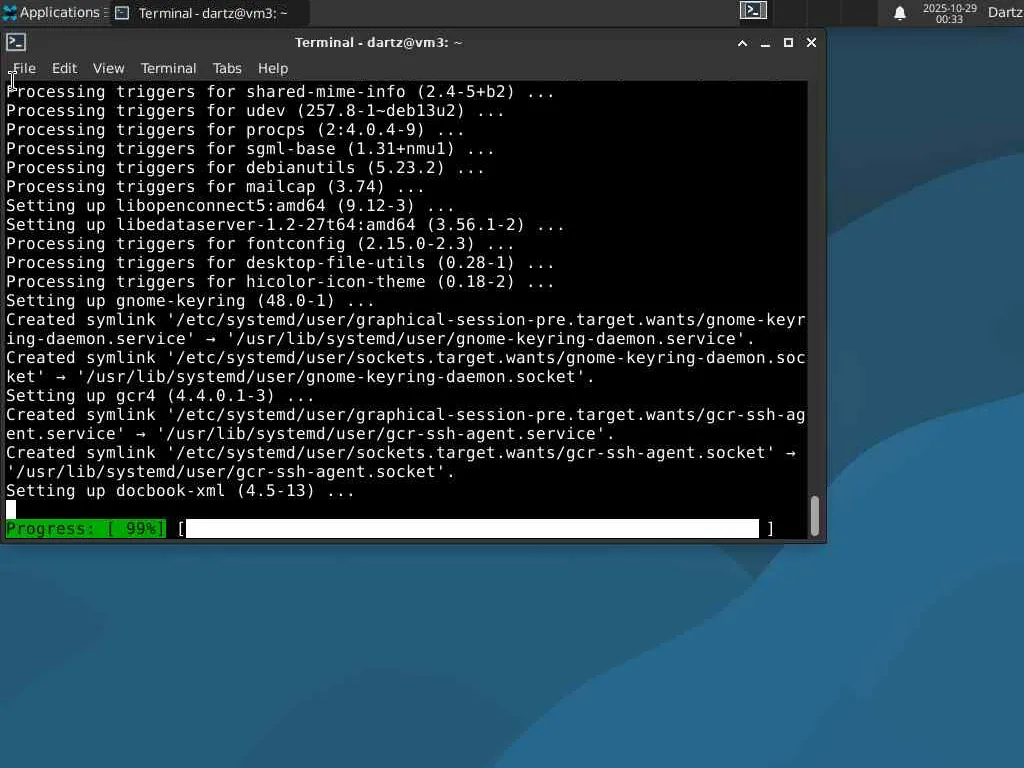Open the Terminal menu
1024x768 pixels.
168,68
